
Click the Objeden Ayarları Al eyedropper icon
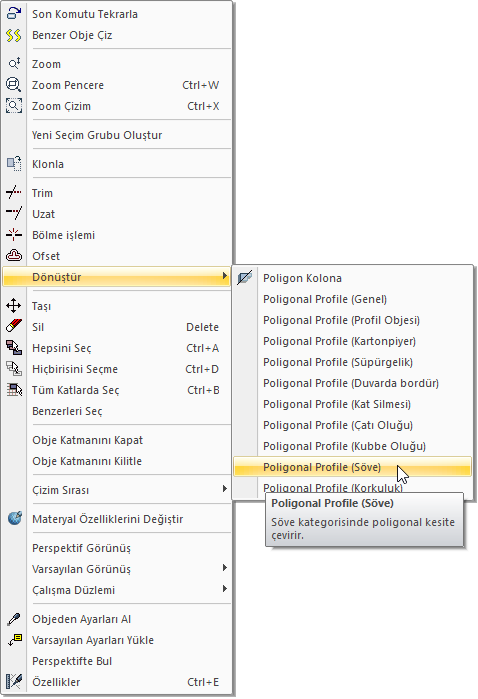click(x=14, y=619)
